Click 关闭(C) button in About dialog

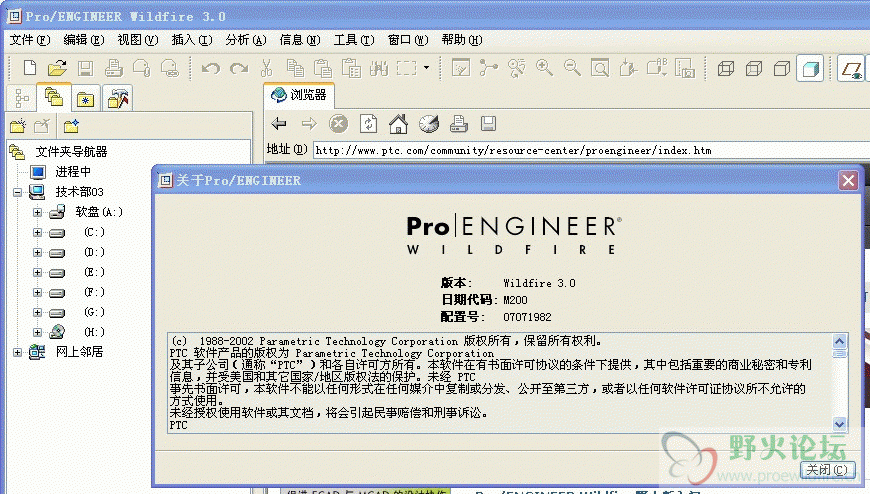(x=827, y=470)
